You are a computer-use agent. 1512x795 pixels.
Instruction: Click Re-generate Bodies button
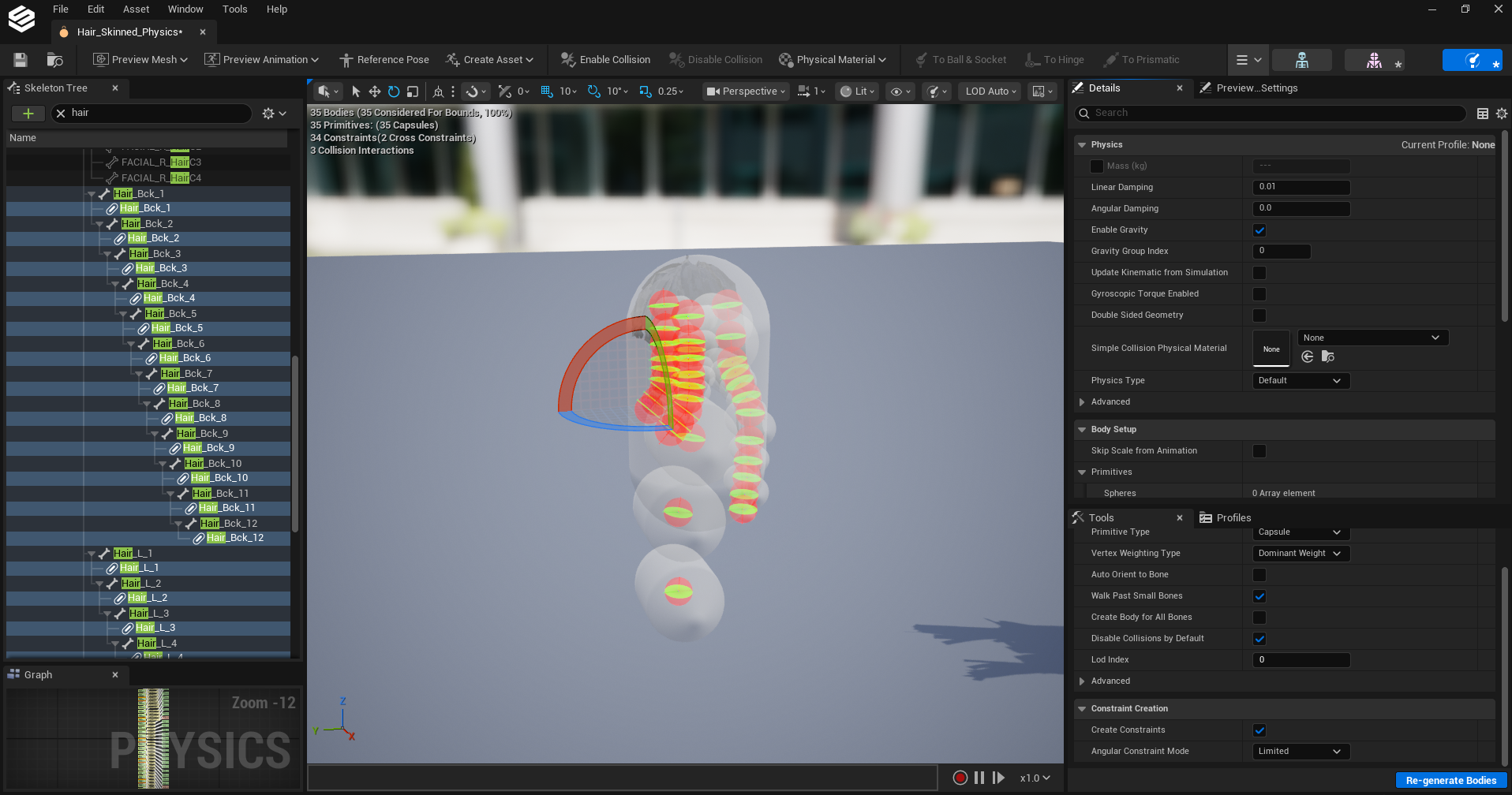[1450, 781]
